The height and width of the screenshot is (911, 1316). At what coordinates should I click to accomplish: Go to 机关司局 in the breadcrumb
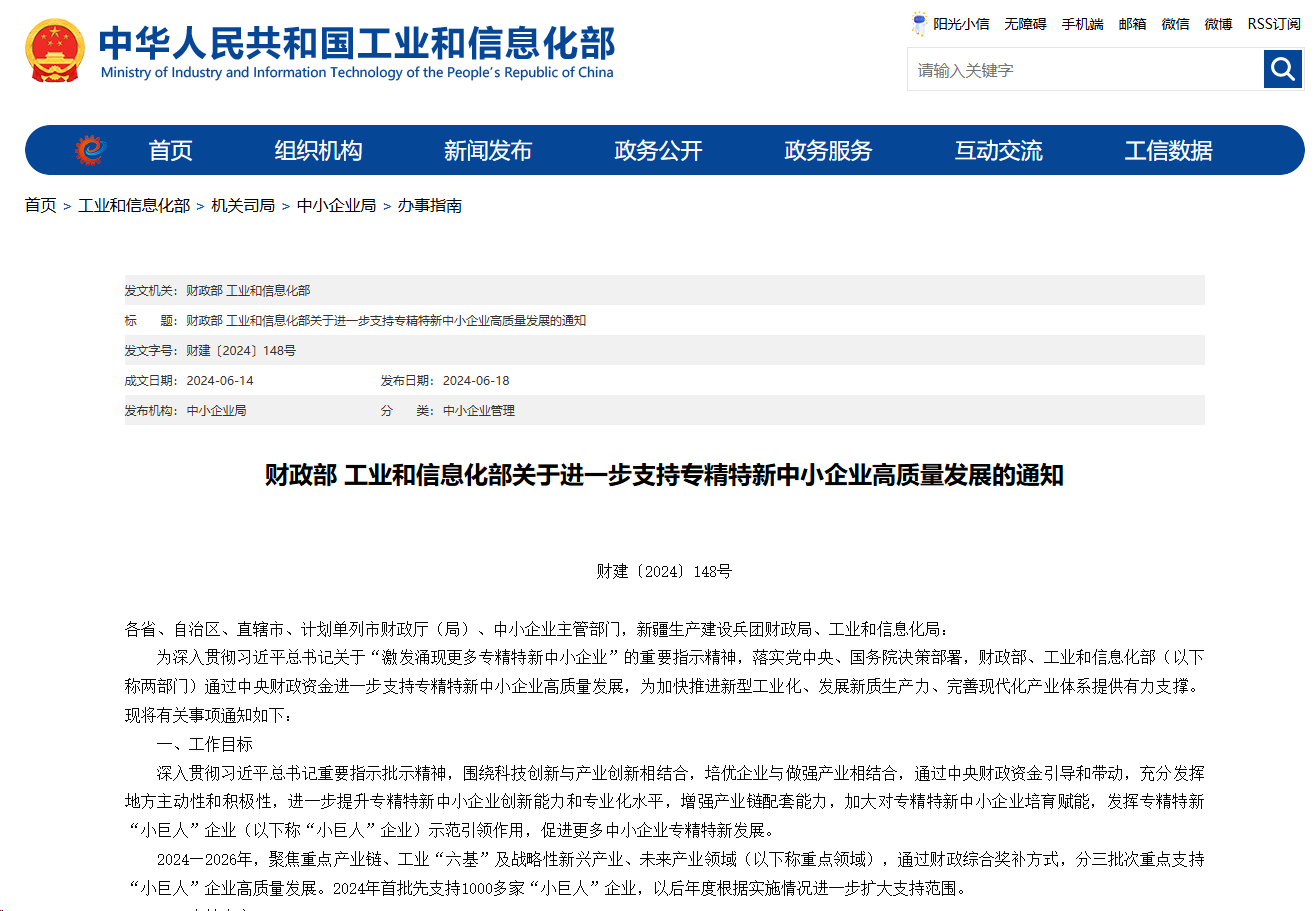[x=242, y=205]
